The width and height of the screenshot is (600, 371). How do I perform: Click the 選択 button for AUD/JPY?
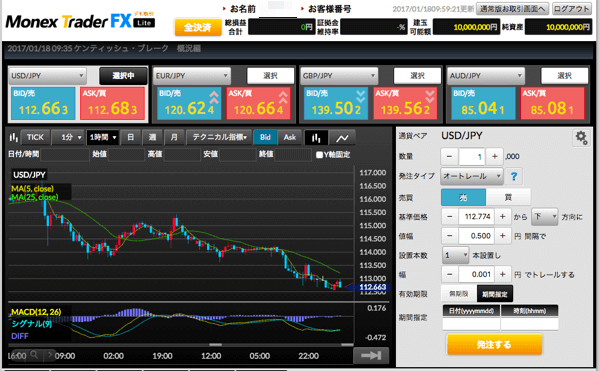tap(564, 76)
